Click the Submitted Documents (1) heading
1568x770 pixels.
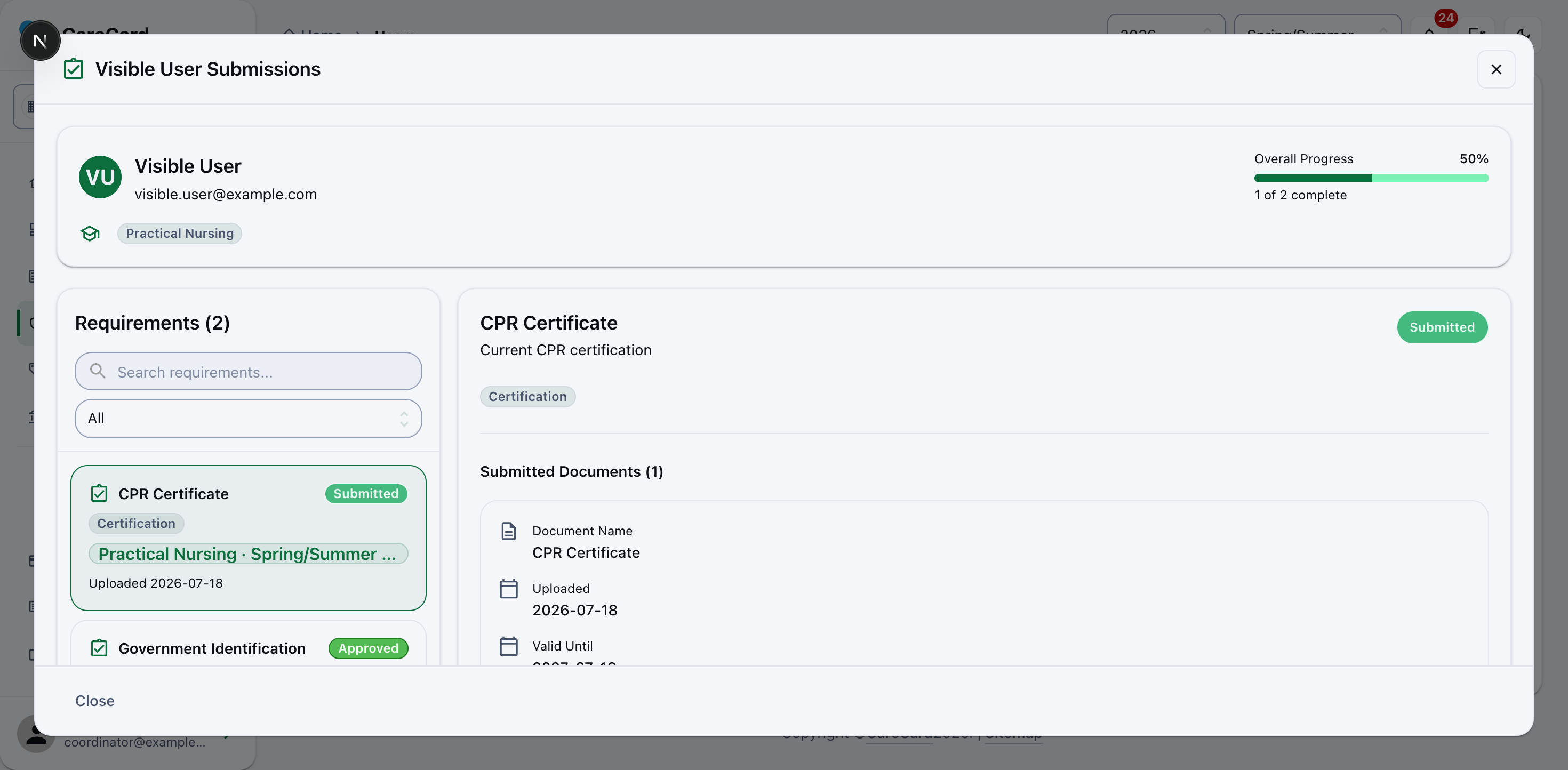[571, 472]
